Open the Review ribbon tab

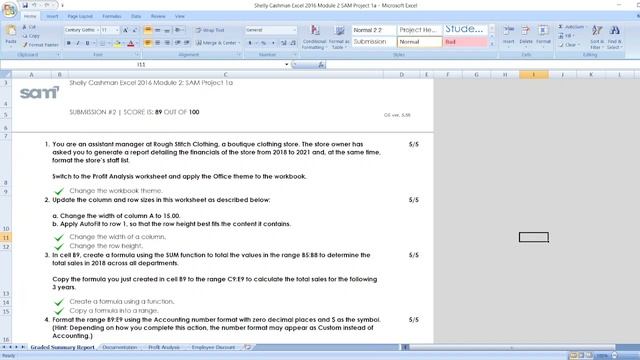[158, 16]
